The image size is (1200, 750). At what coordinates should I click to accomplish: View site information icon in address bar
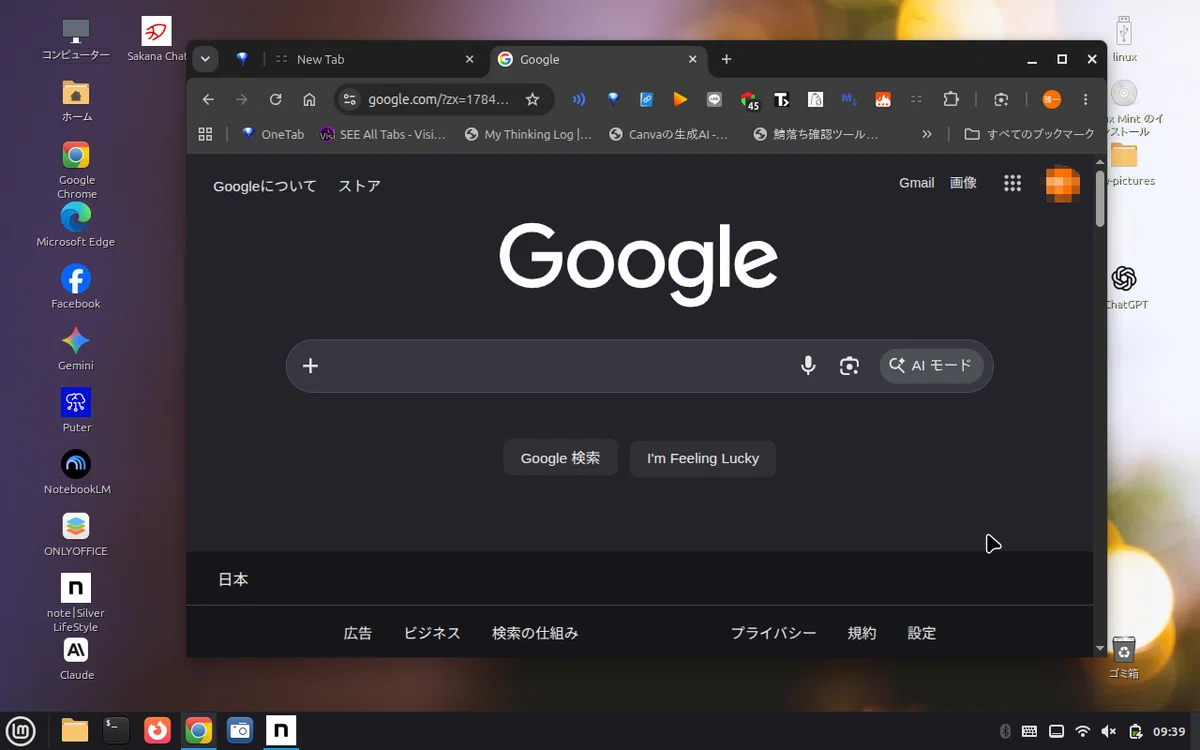click(349, 99)
